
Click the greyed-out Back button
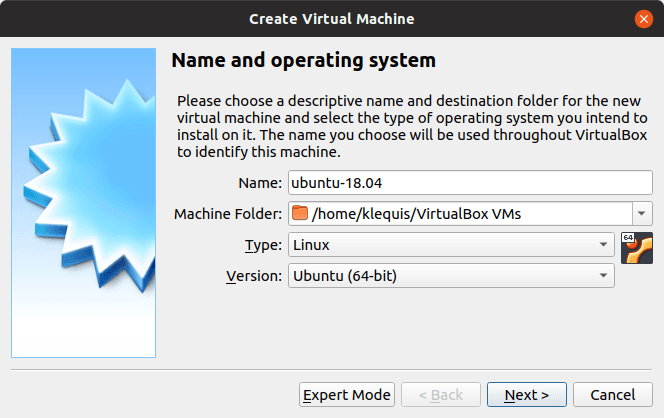441,395
